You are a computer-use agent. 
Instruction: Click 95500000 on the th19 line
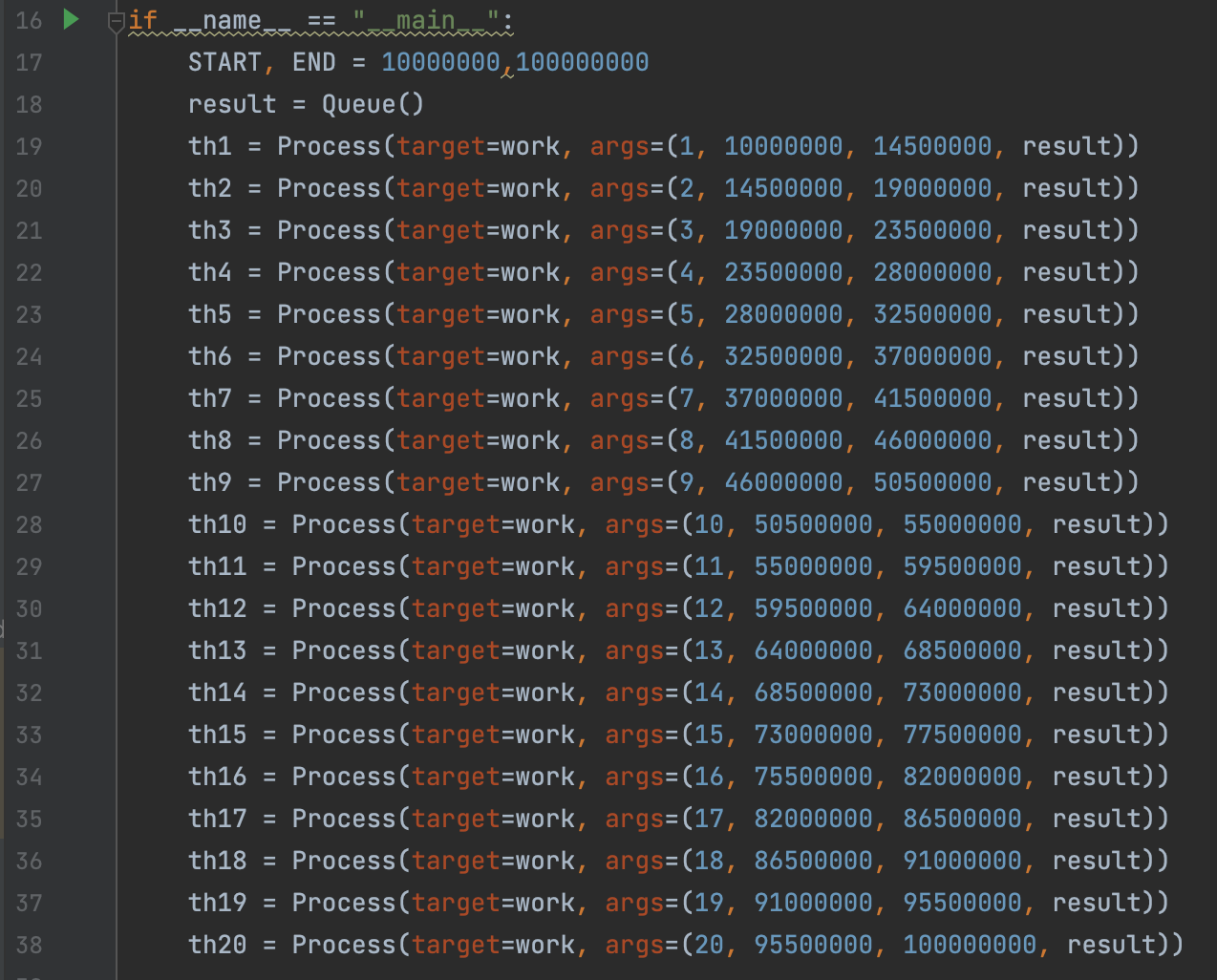[x=963, y=904]
